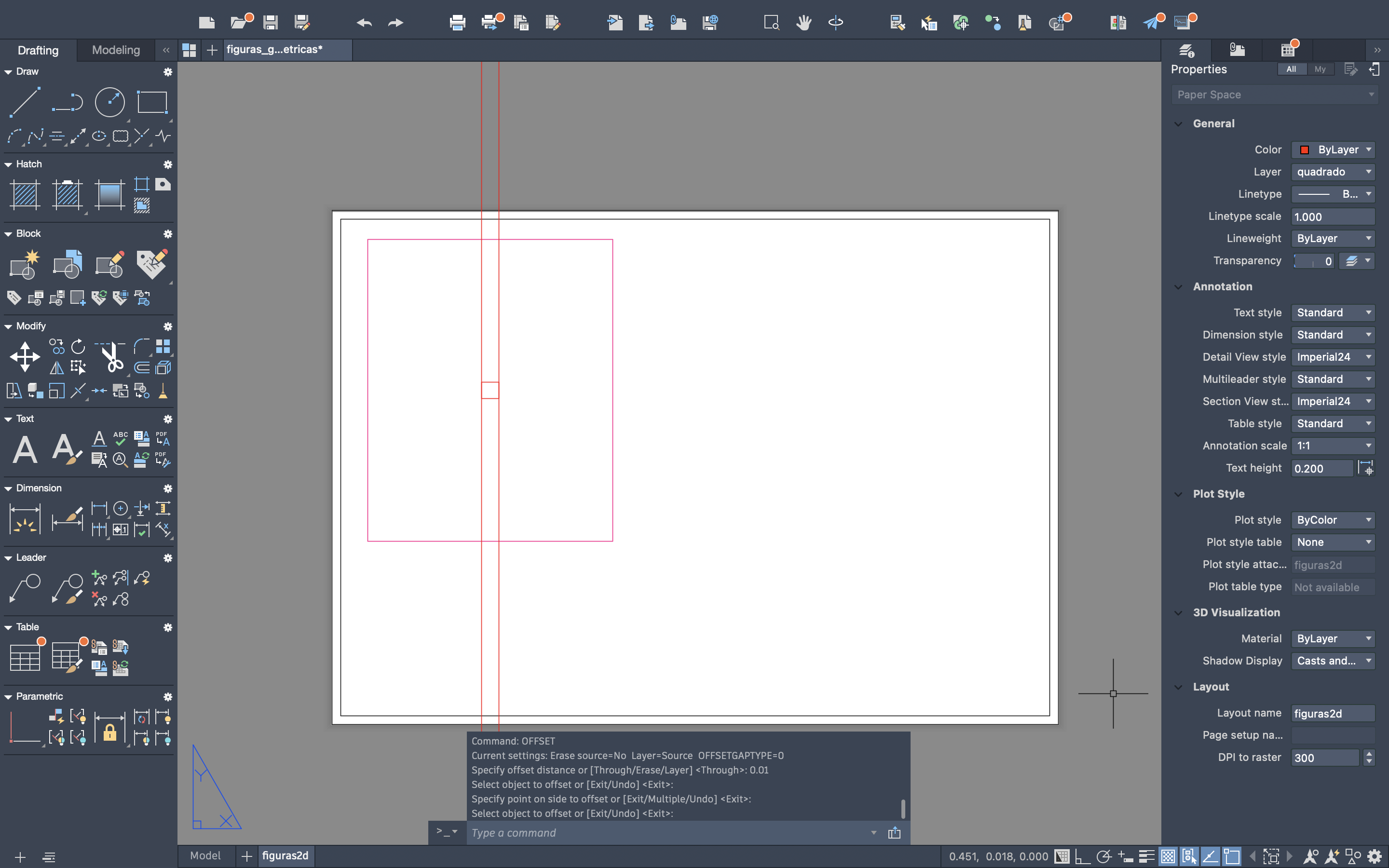The width and height of the screenshot is (1389, 868).
Task: Select the Pan hand tool
Action: [x=803, y=22]
